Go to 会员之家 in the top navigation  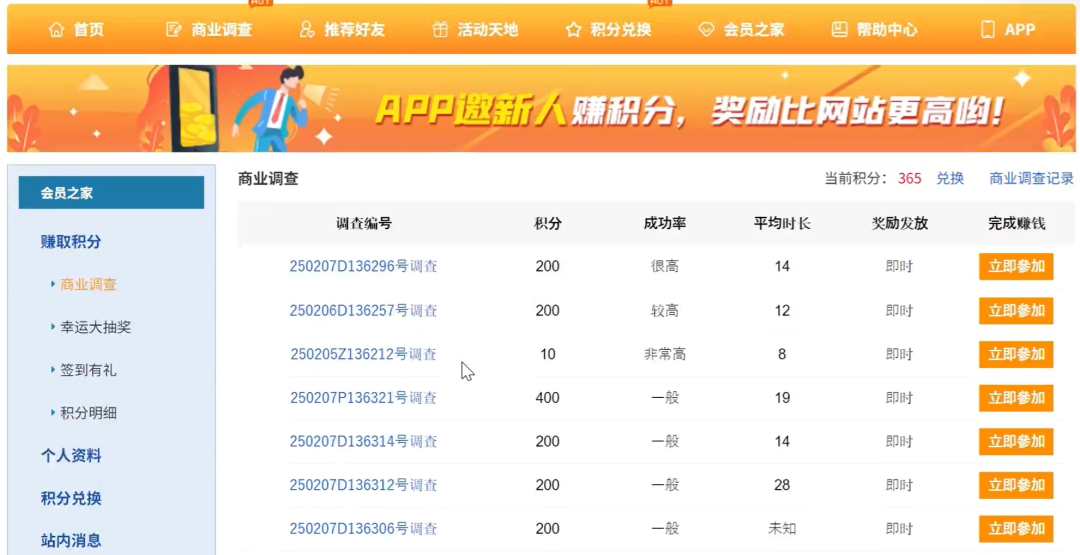754,30
